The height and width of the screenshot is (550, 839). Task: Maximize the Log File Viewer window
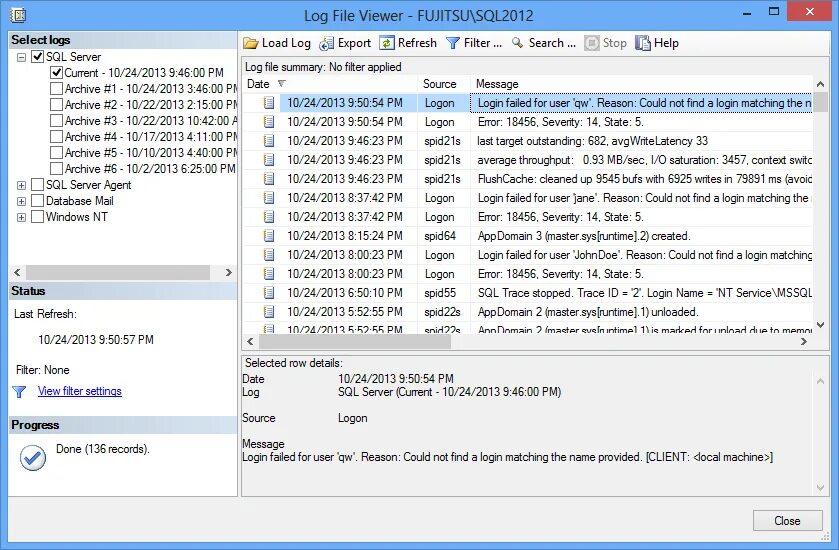click(774, 11)
